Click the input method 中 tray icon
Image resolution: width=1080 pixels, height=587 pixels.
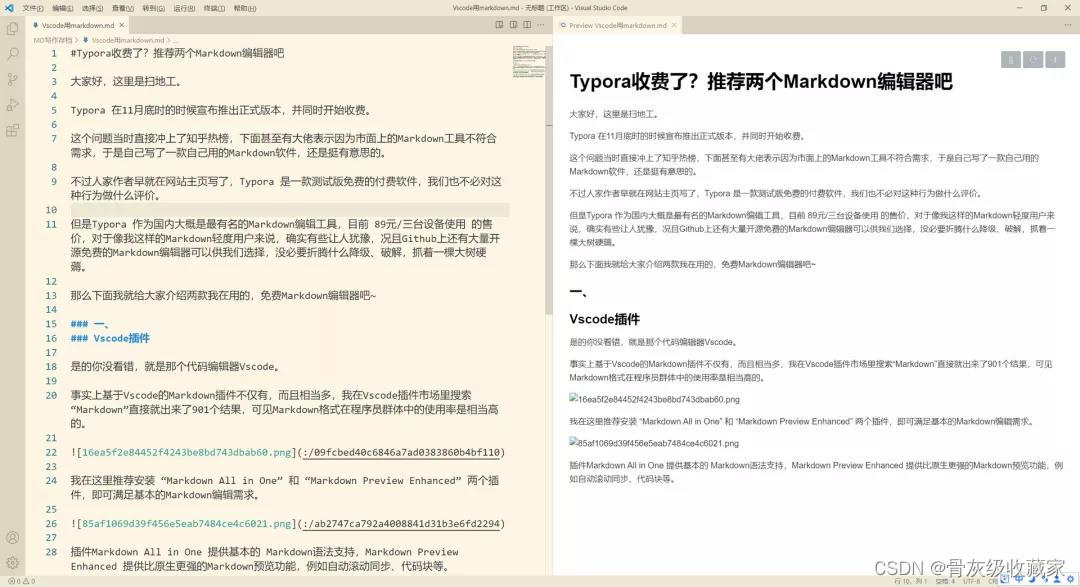pyautogui.click(x=1019, y=579)
